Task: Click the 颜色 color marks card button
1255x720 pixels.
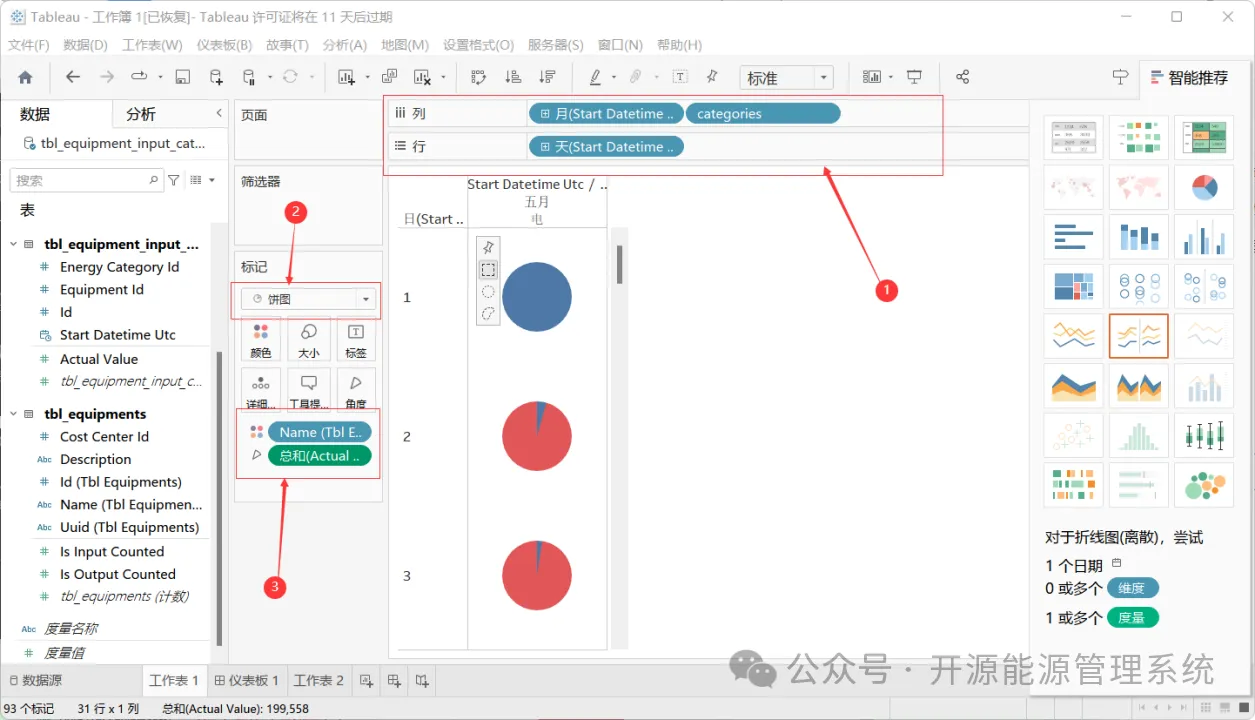Action: click(x=261, y=339)
